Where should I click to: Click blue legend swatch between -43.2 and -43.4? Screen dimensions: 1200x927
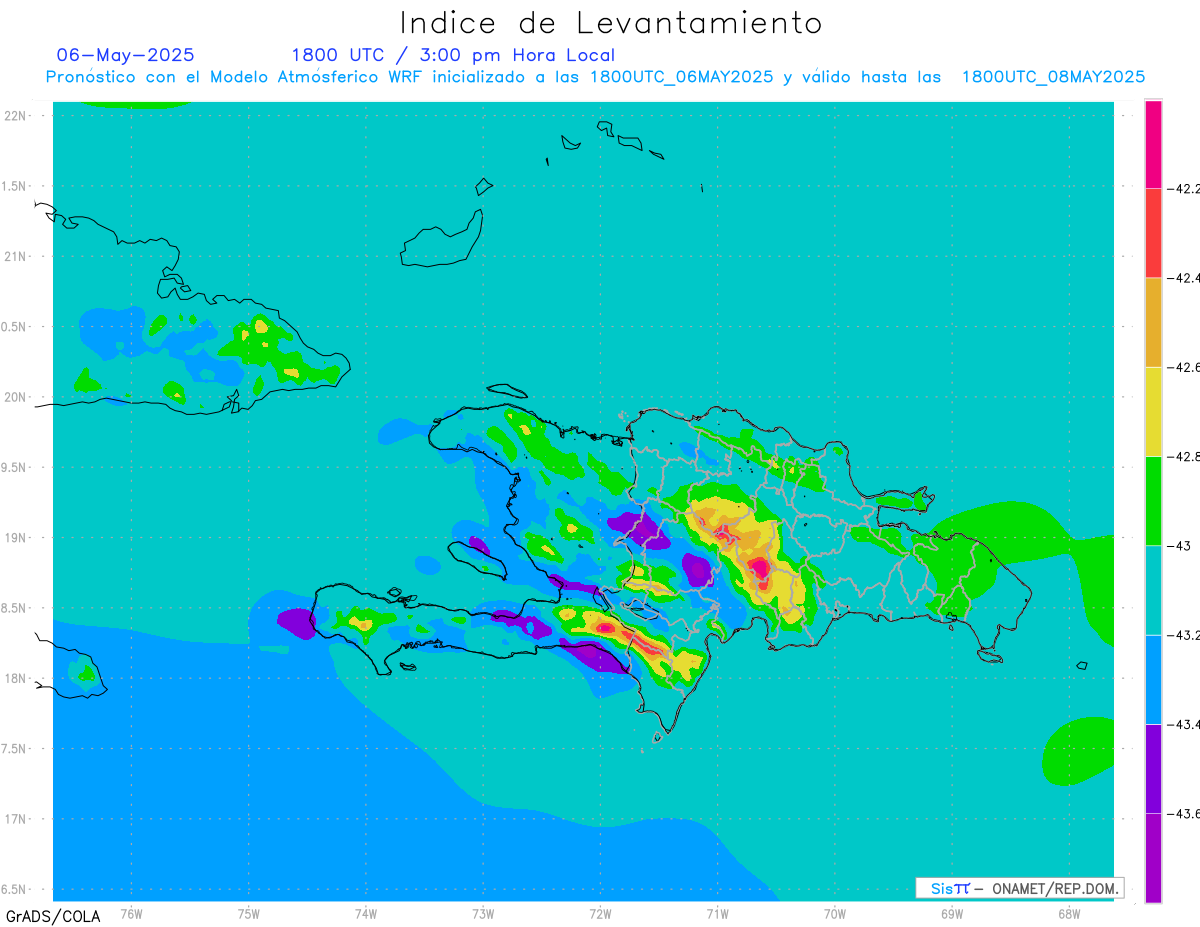[x=1153, y=680]
